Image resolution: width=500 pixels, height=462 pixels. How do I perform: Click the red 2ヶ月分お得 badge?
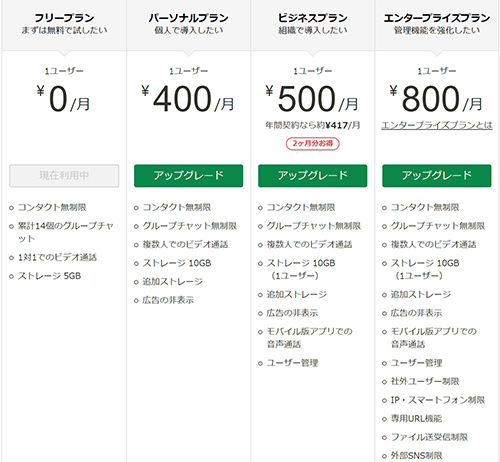[x=312, y=144]
